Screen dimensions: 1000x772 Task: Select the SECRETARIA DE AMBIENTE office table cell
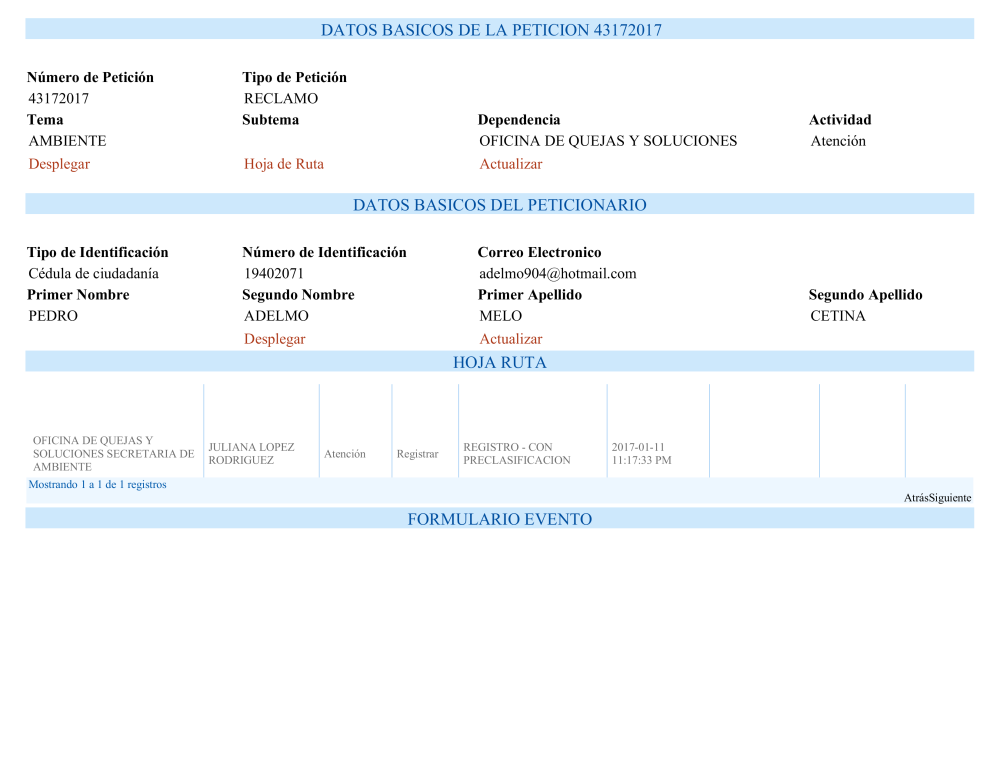113,454
